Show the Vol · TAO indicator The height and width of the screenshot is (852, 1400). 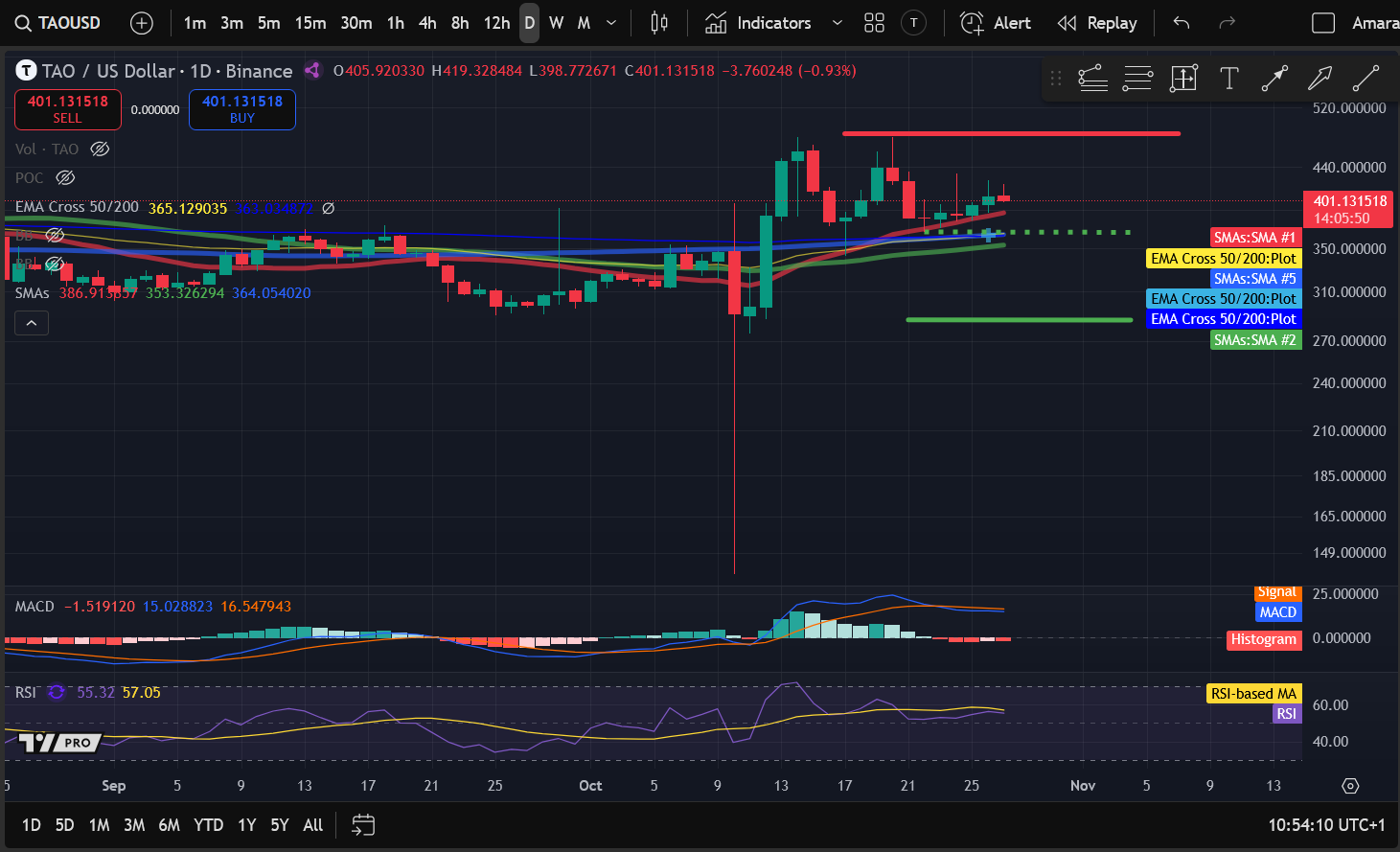100,149
